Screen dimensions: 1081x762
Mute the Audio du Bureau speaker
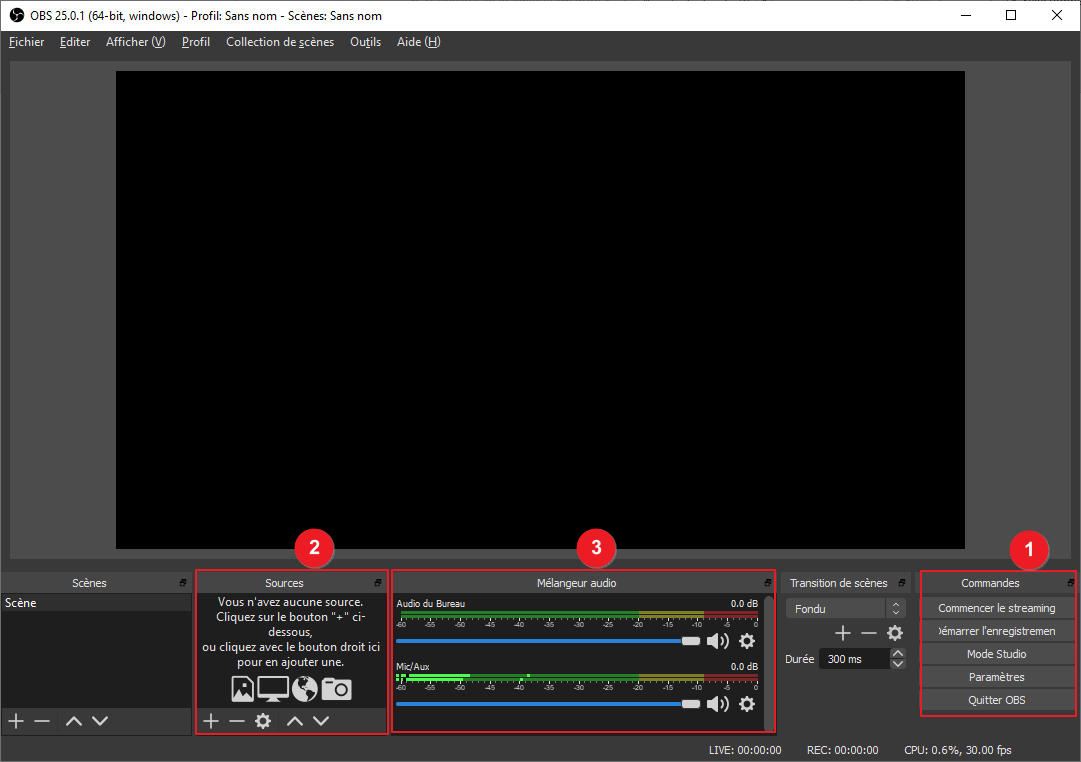[718, 641]
